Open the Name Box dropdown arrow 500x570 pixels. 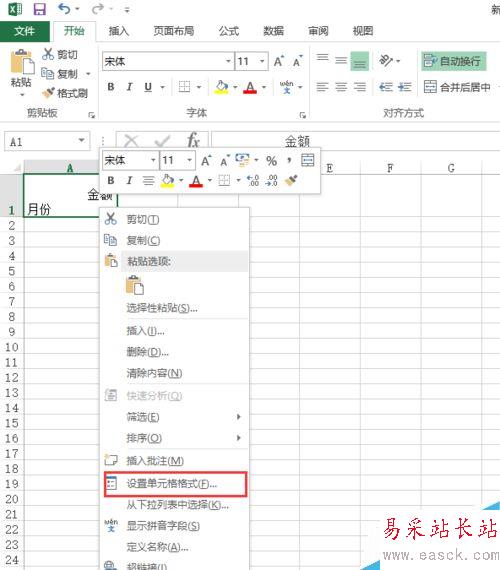point(82,140)
